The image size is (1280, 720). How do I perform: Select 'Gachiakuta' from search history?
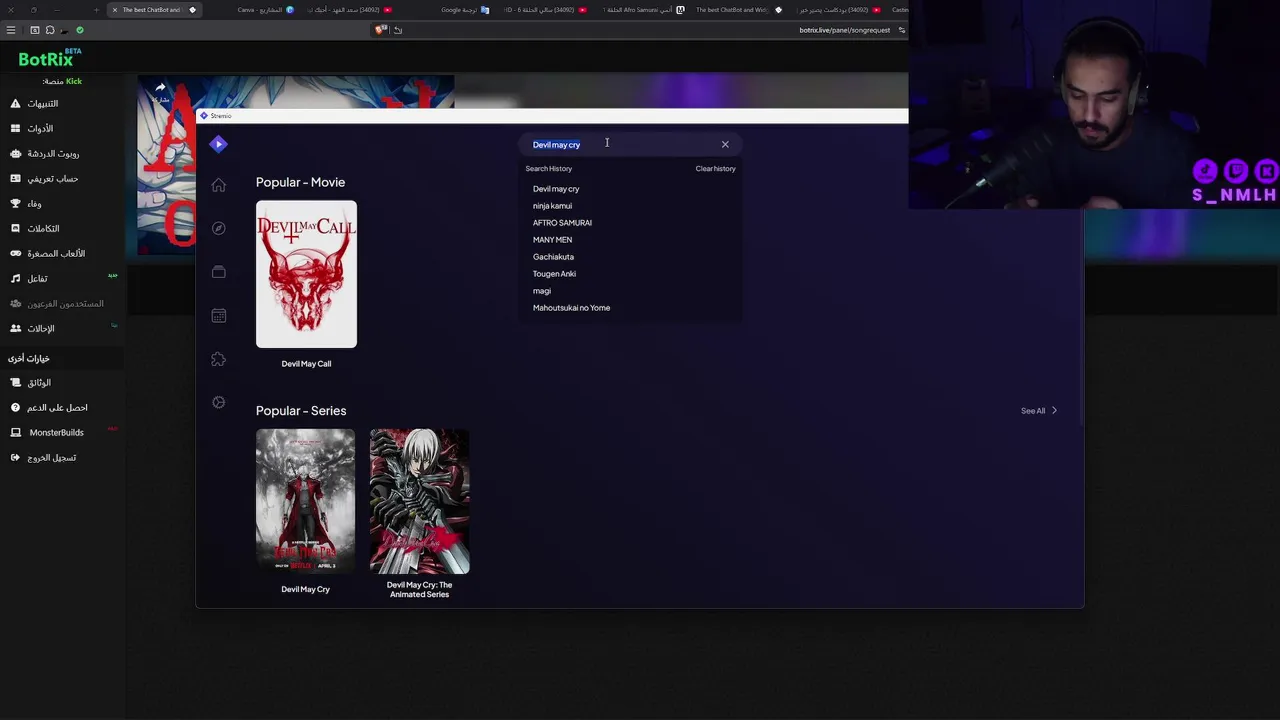click(553, 257)
